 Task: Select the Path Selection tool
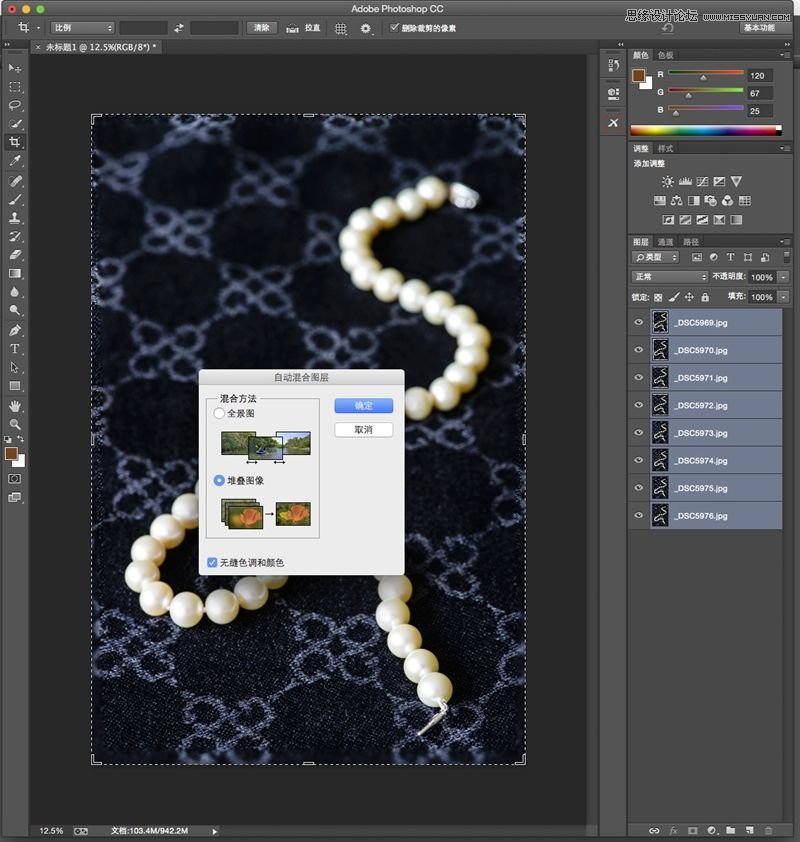pyautogui.click(x=14, y=367)
